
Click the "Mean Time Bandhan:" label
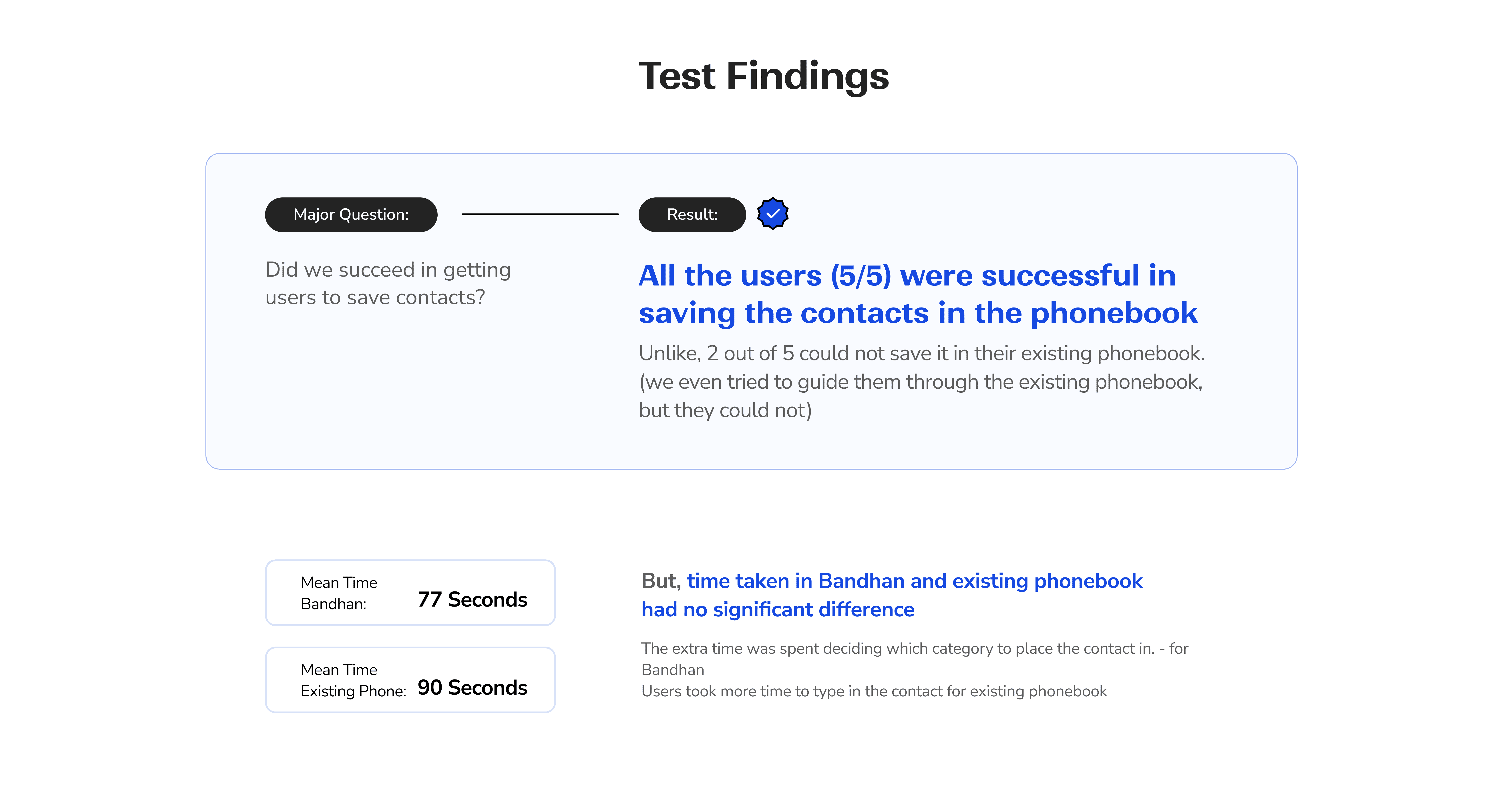coord(339,593)
